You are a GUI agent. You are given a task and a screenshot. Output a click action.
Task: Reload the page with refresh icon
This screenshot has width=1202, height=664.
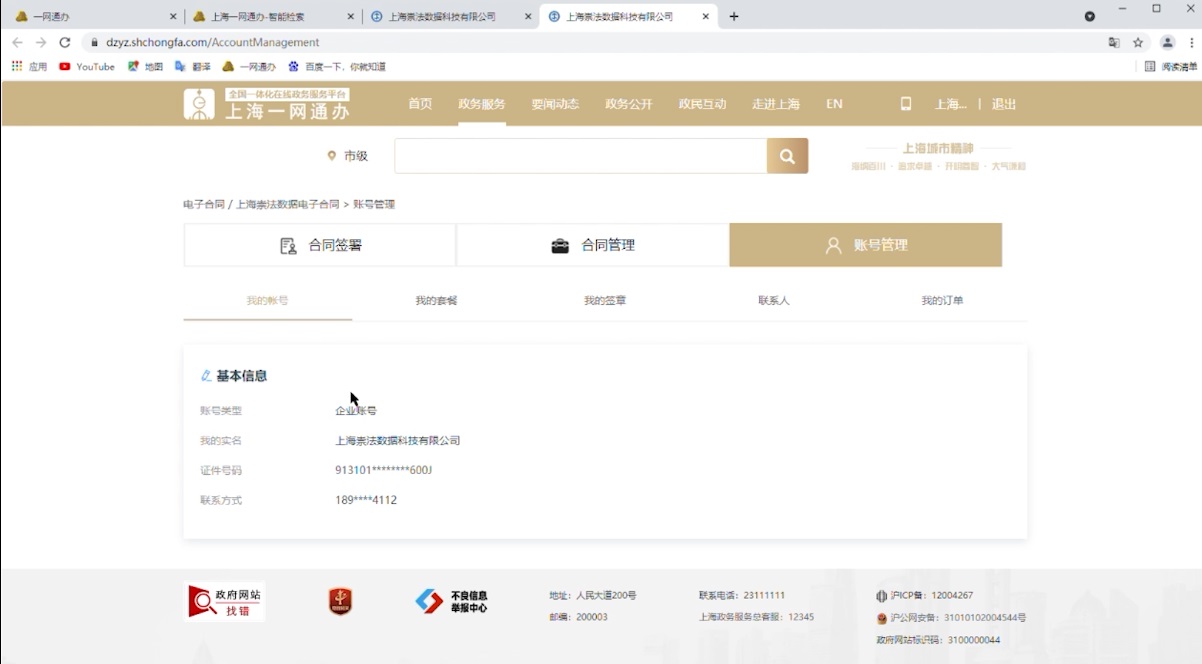coord(65,43)
